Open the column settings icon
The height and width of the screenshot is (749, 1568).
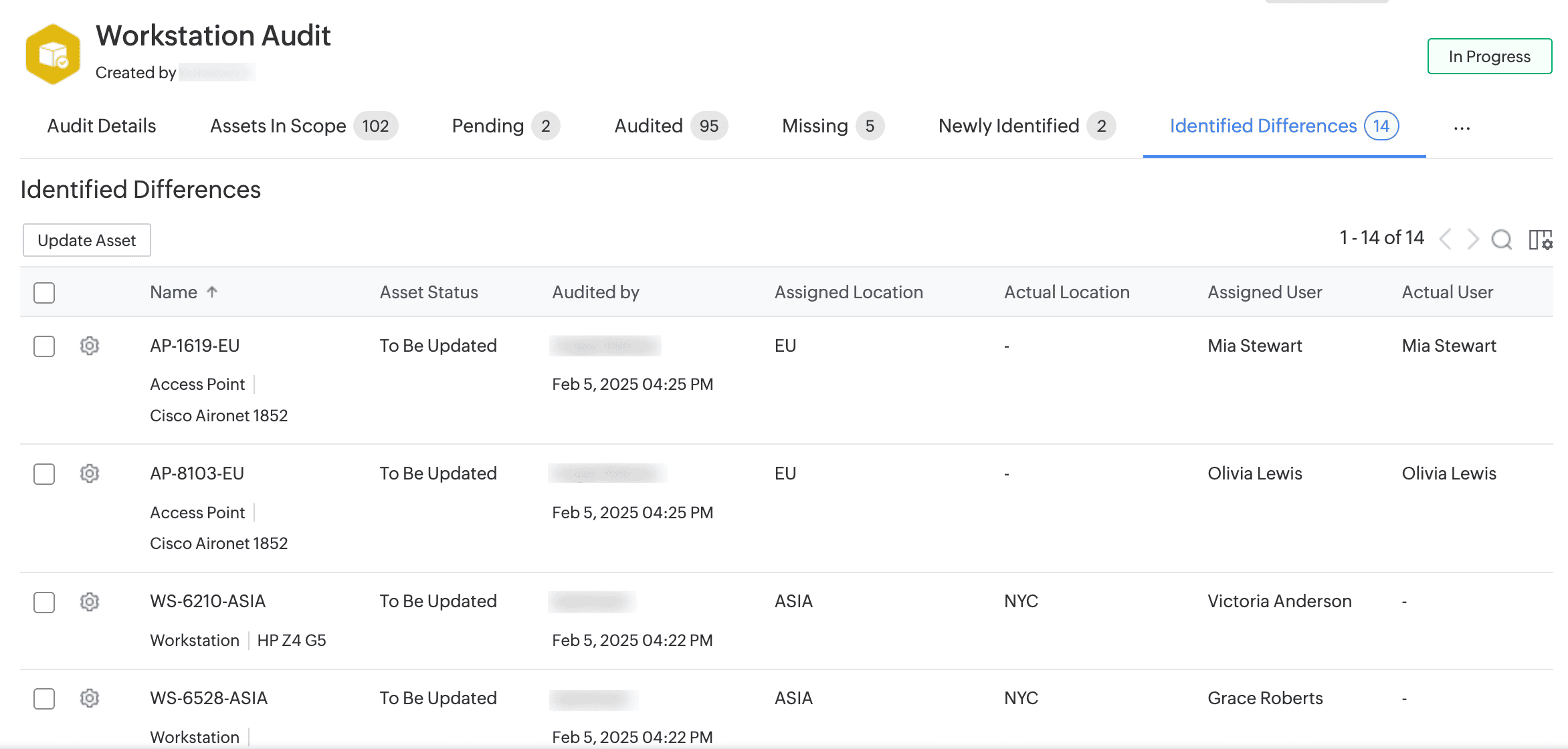coord(1540,239)
